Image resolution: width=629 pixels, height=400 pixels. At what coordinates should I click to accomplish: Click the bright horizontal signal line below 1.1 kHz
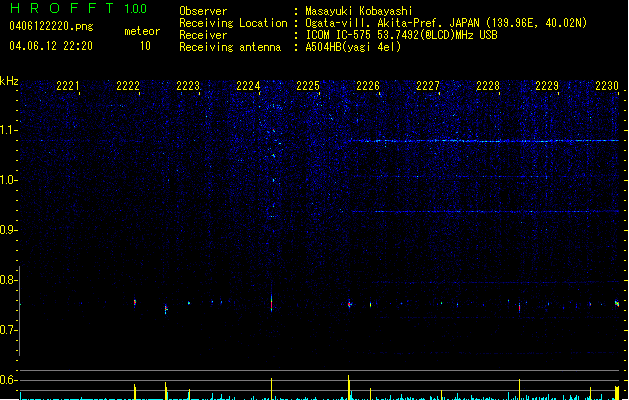[x=483, y=141]
